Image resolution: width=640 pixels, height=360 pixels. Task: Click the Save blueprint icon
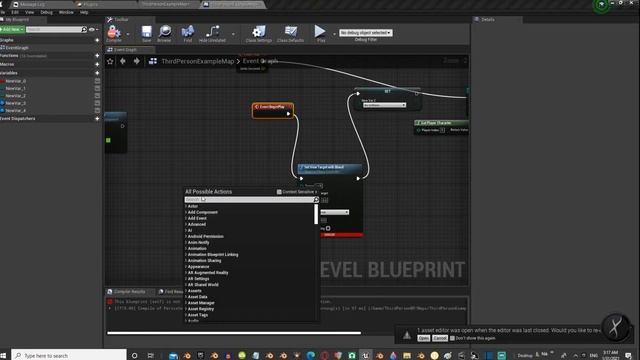(147, 32)
